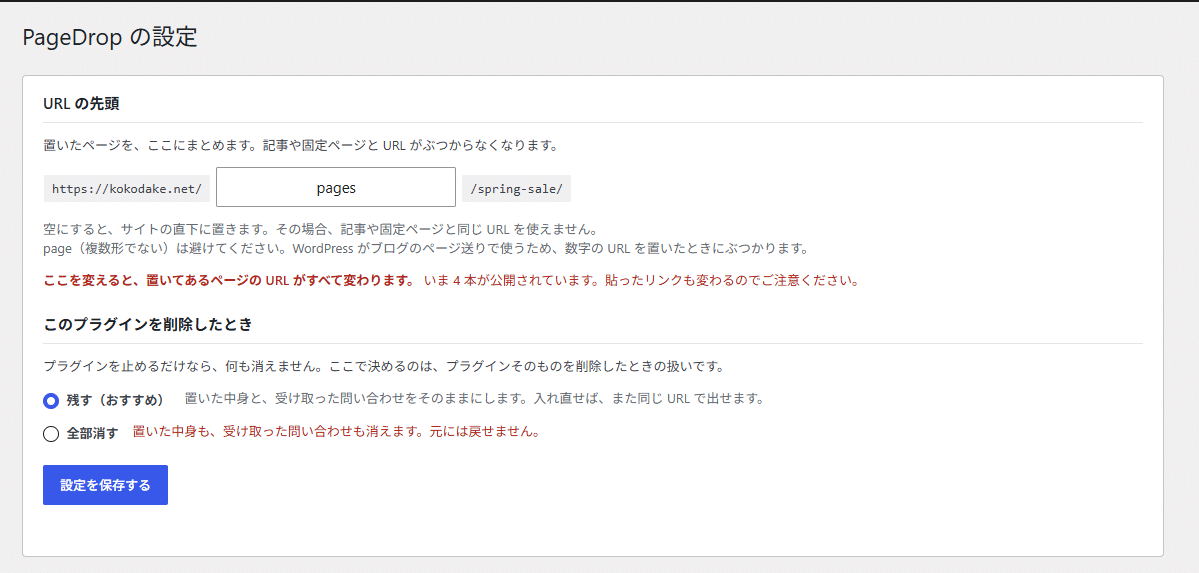Click the URL の先頭 section heading
Viewport: 1199px width, 573px height.
point(81,104)
